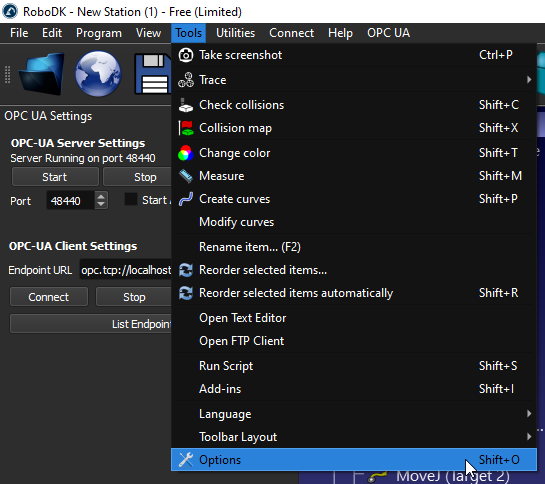Click the RoboDK logo in title bar
This screenshot has height=484, width=545.
pos(10,11)
